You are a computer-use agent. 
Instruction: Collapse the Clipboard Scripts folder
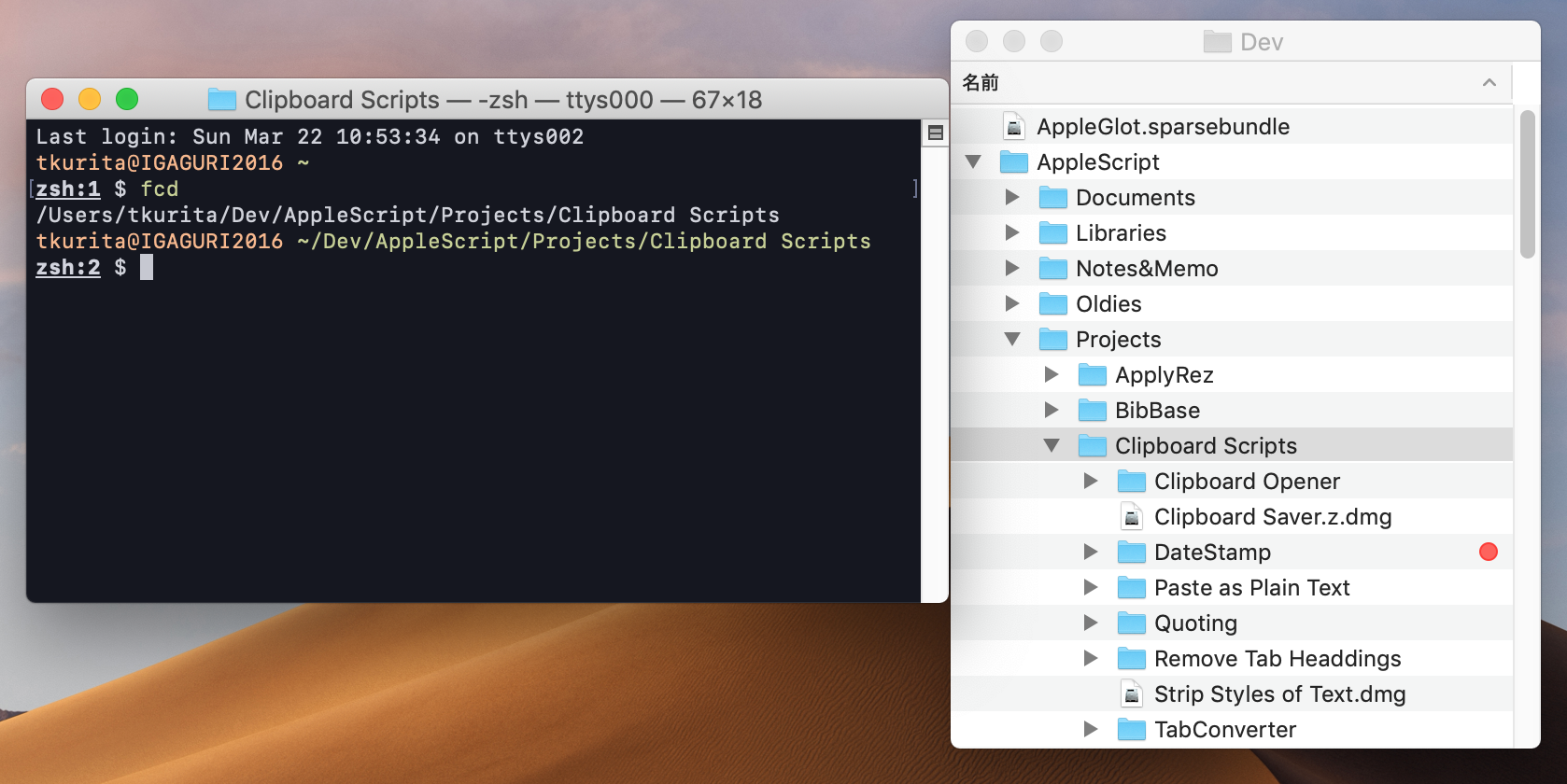[1052, 445]
